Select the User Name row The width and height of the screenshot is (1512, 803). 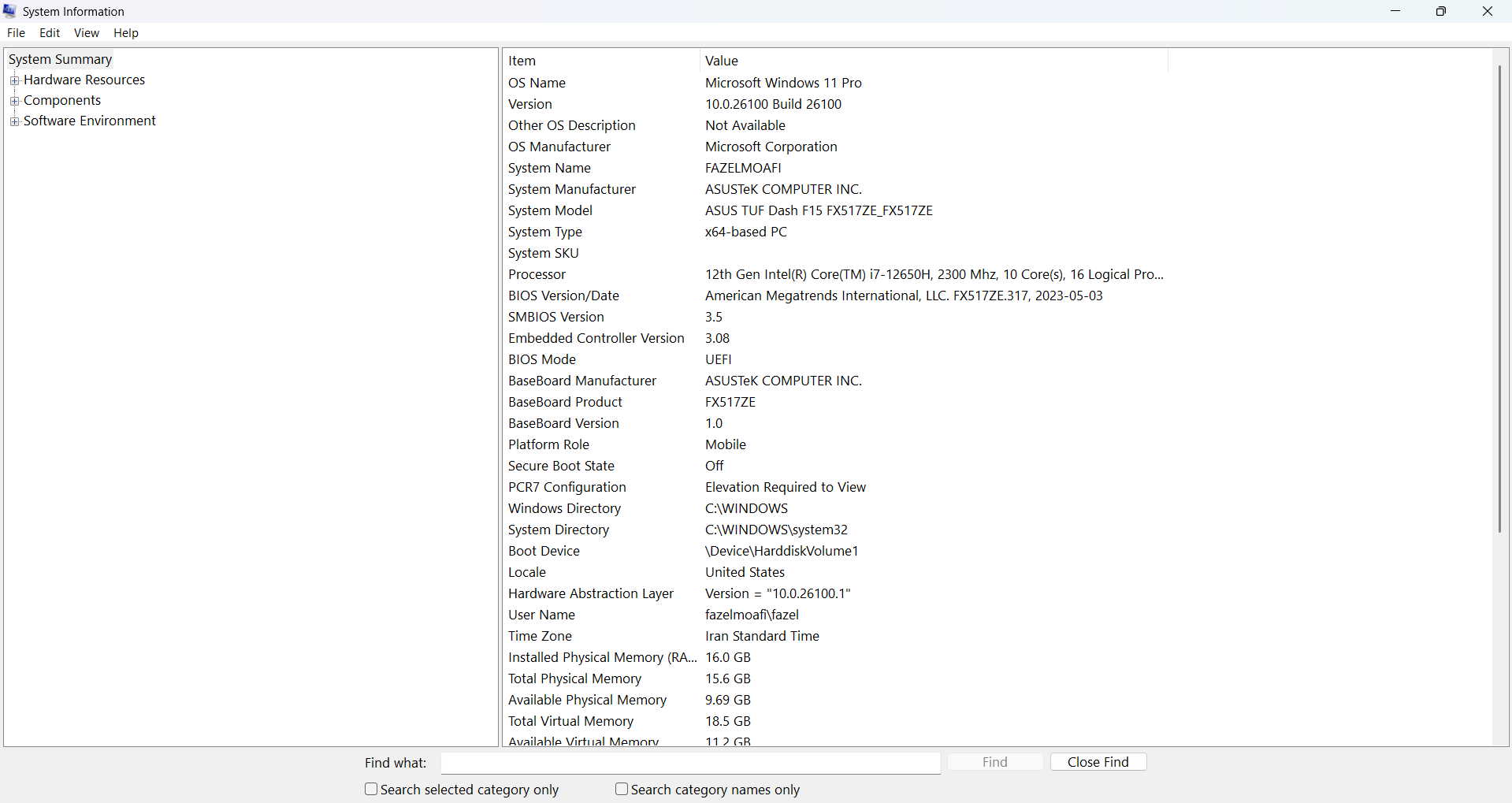[x=835, y=615]
